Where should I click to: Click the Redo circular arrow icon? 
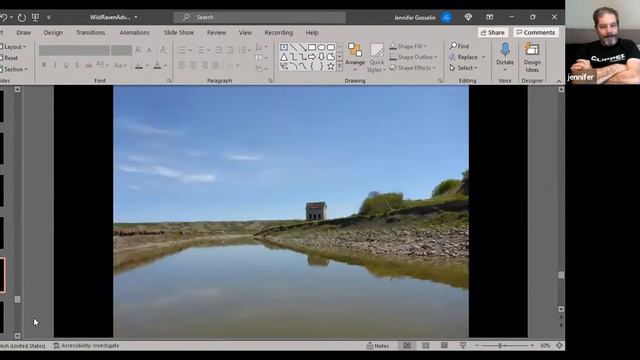click(22, 18)
